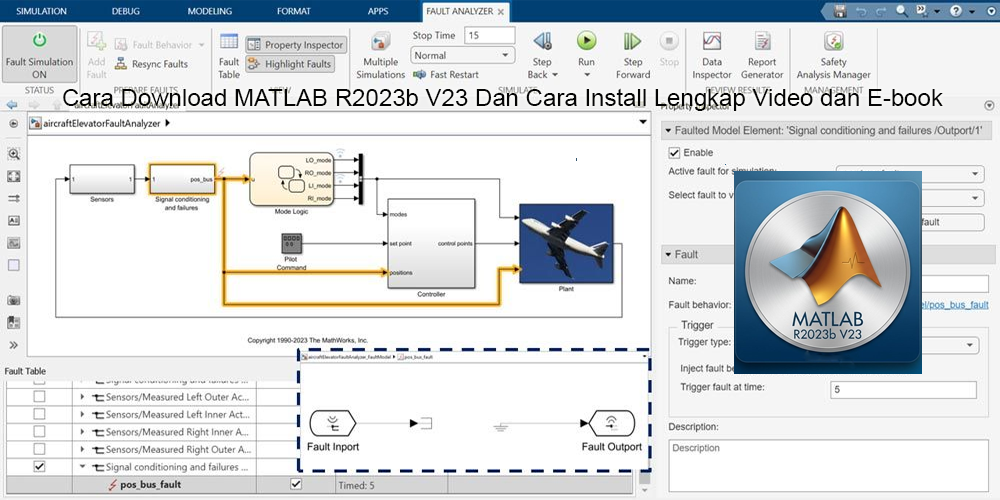Click Step Forward
This screenshot has width=1000, height=500.
[x=633, y=55]
